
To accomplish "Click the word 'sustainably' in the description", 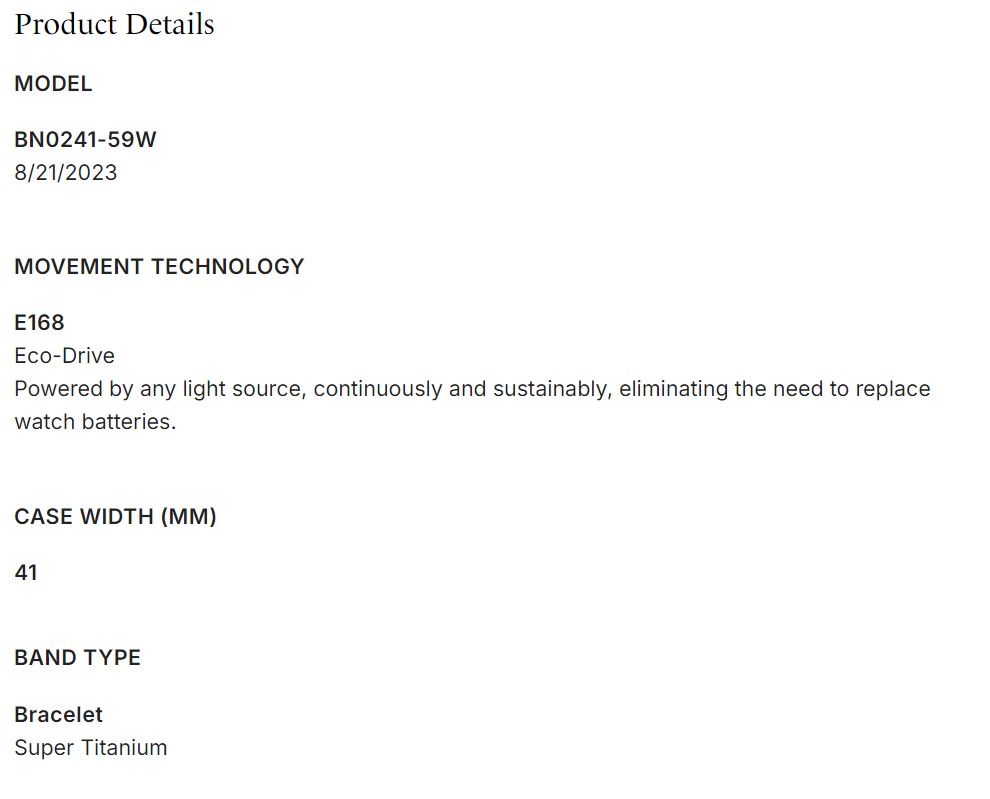I will [534, 388].
